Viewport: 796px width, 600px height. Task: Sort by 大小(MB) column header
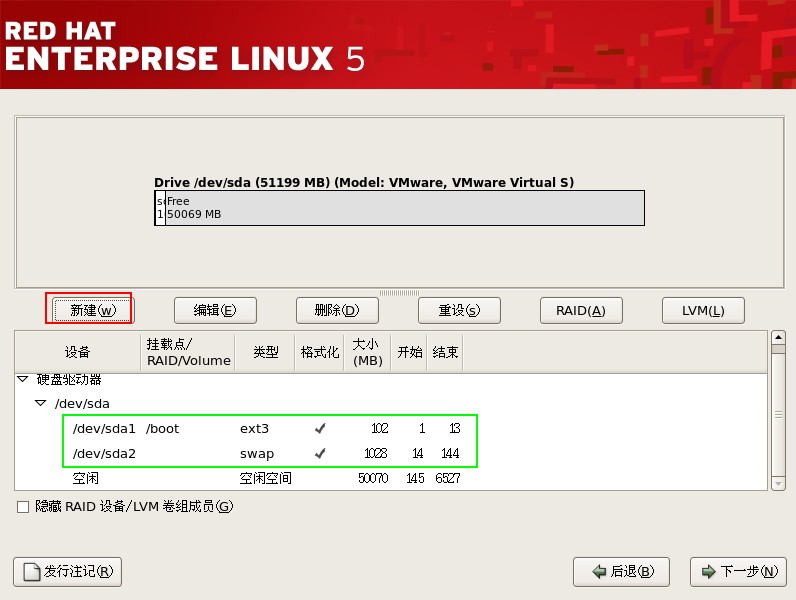point(368,352)
